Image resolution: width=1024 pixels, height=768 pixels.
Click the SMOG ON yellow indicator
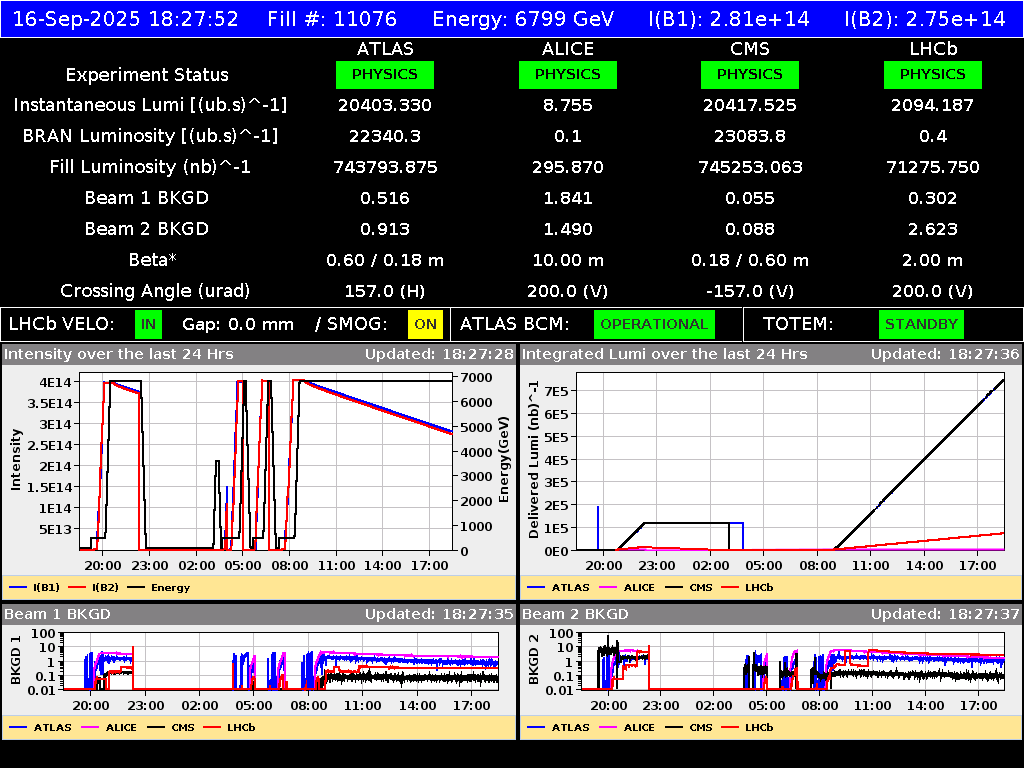pyautogui.click(x=425, y=325)
